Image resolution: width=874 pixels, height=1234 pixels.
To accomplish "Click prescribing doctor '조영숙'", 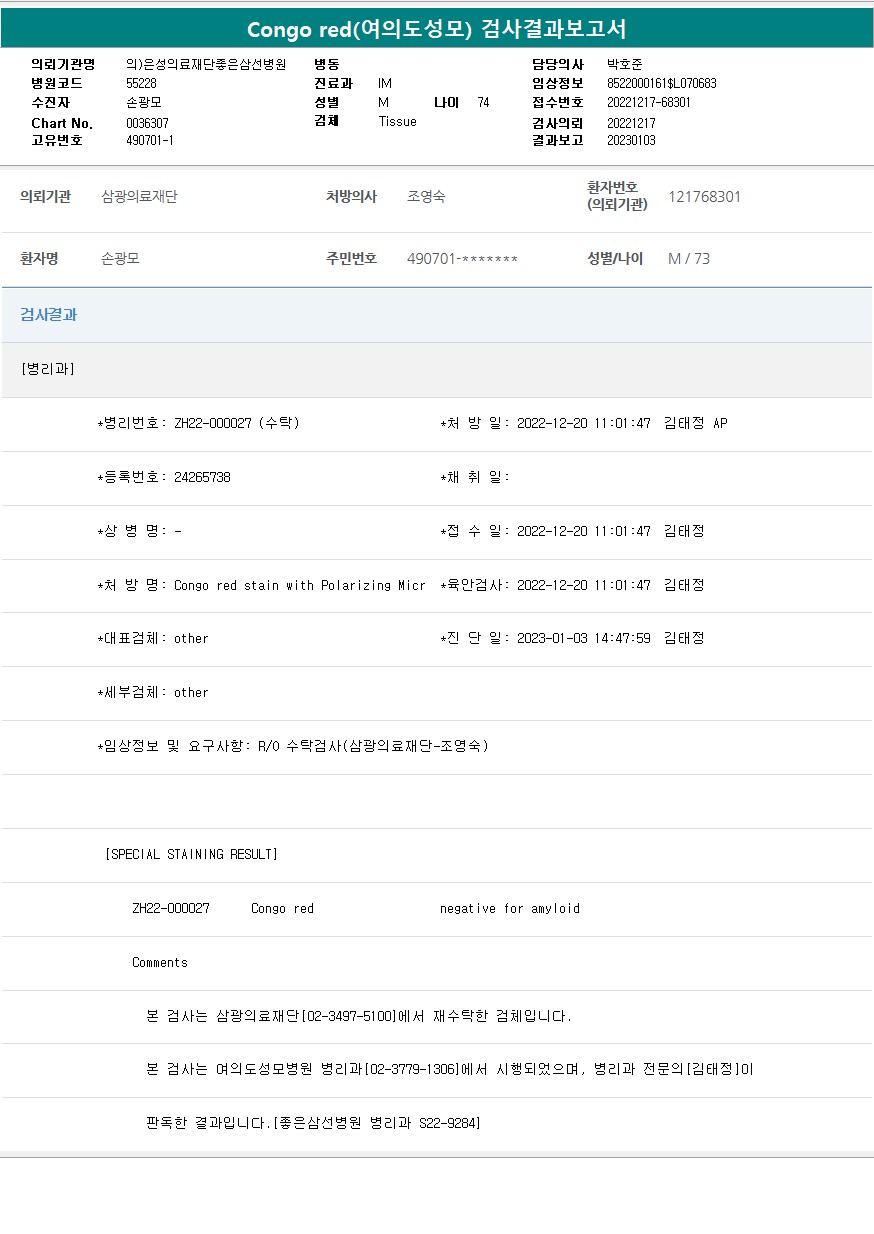I will point(426,197).
